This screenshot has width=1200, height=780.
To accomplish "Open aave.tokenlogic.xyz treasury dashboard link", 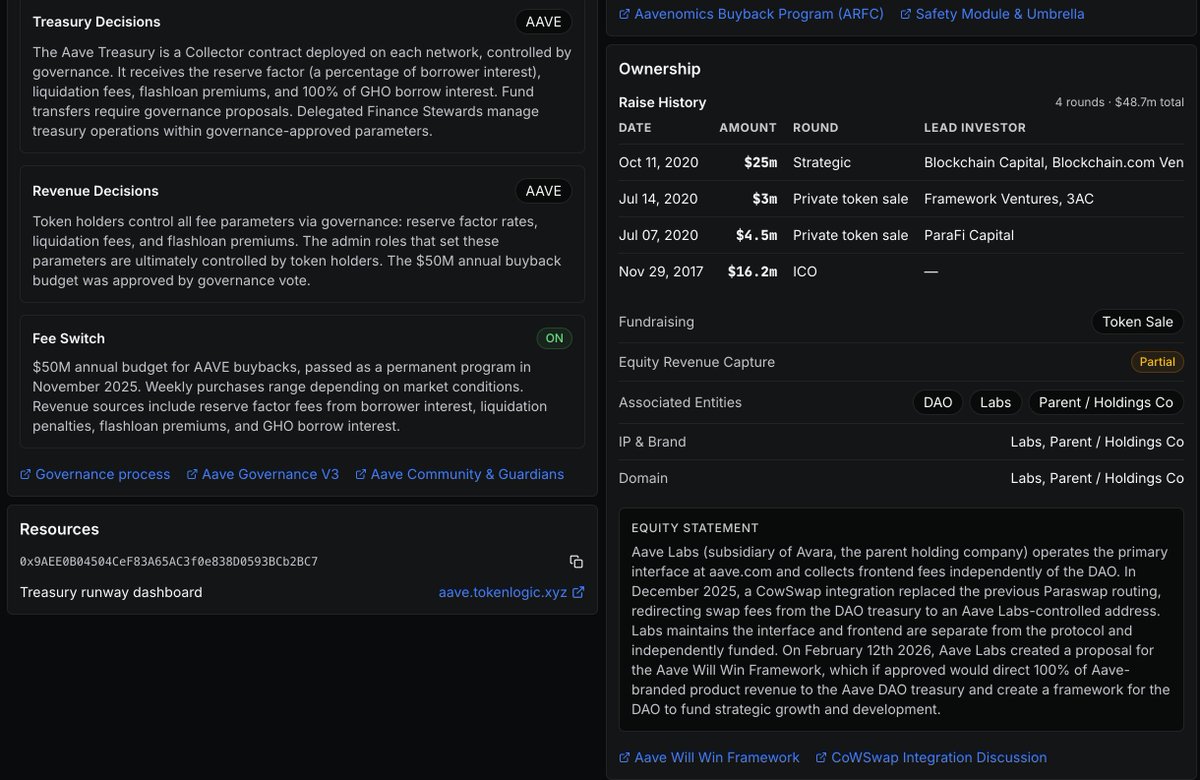I will [511, 592].
